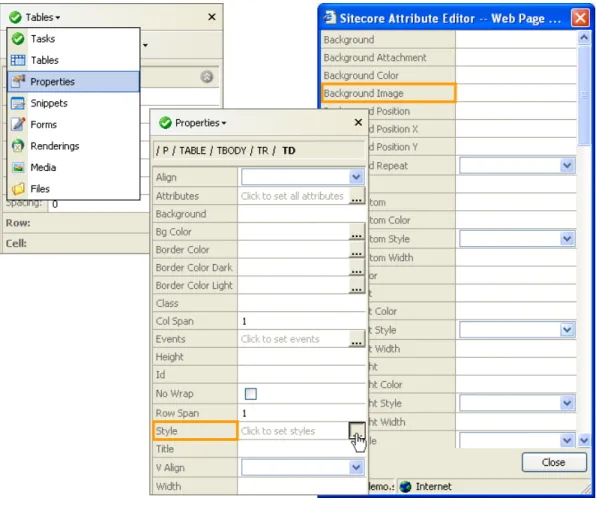Click the Forms pencil icon in menu
Image resolution: width=596 pixels, height=507 pixels.
(18, 124)
